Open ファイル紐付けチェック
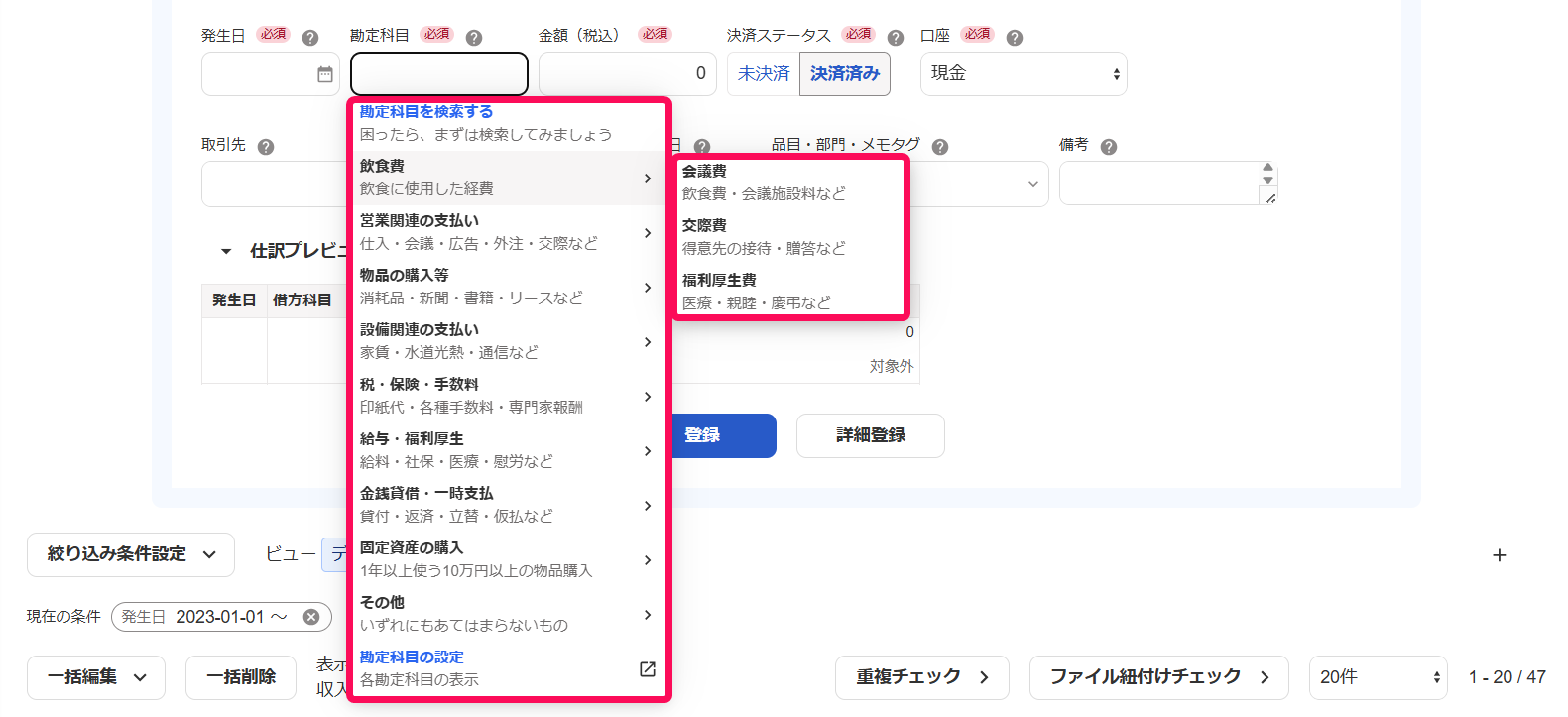Viewport: 1568px width, 717px height. (x=1159, y=677)
